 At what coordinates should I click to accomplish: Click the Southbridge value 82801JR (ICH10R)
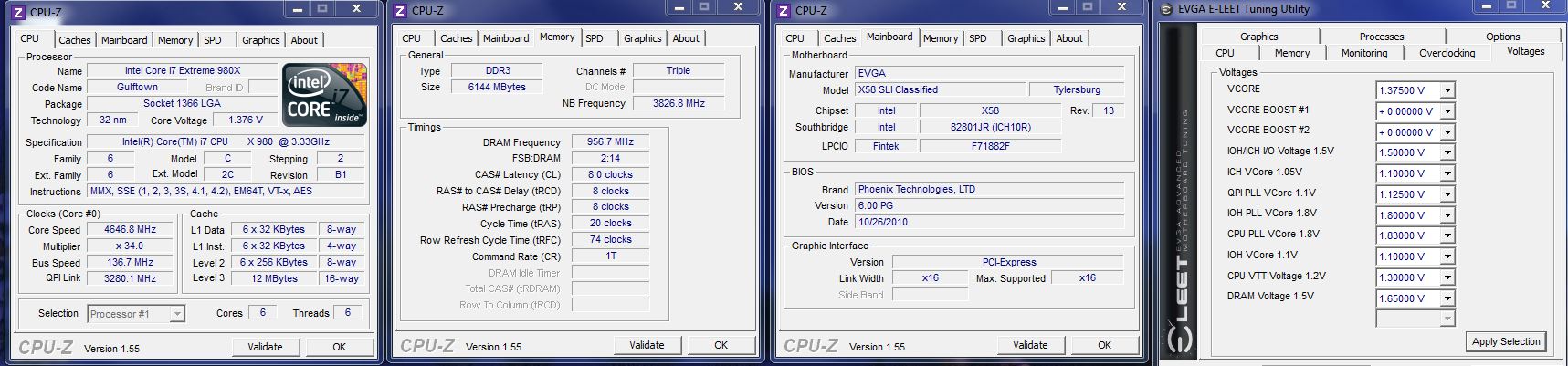coord(990,127)
